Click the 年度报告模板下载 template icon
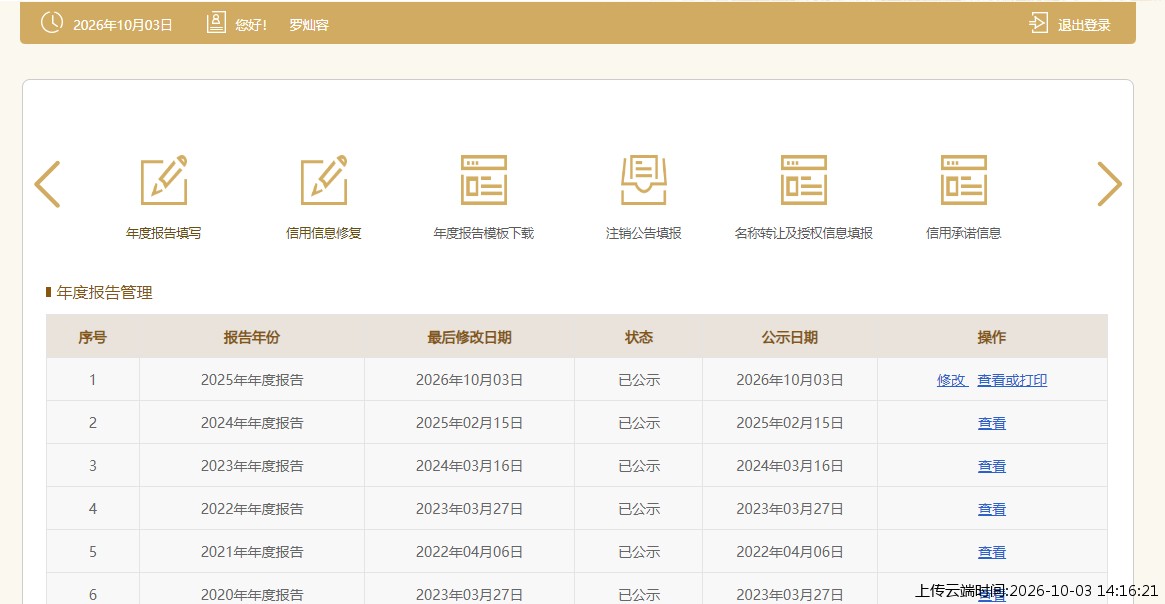 pos(484,180)
